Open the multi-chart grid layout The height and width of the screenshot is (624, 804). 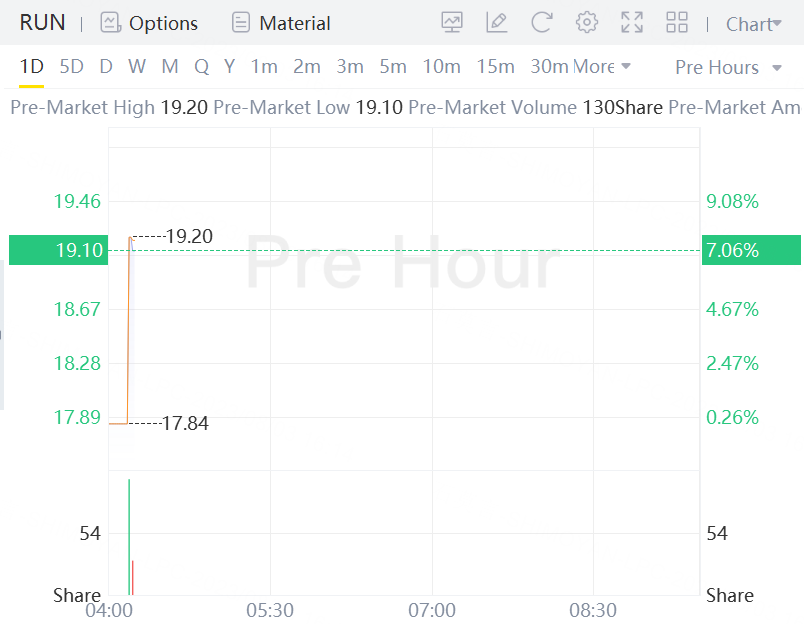click(677, 23)
